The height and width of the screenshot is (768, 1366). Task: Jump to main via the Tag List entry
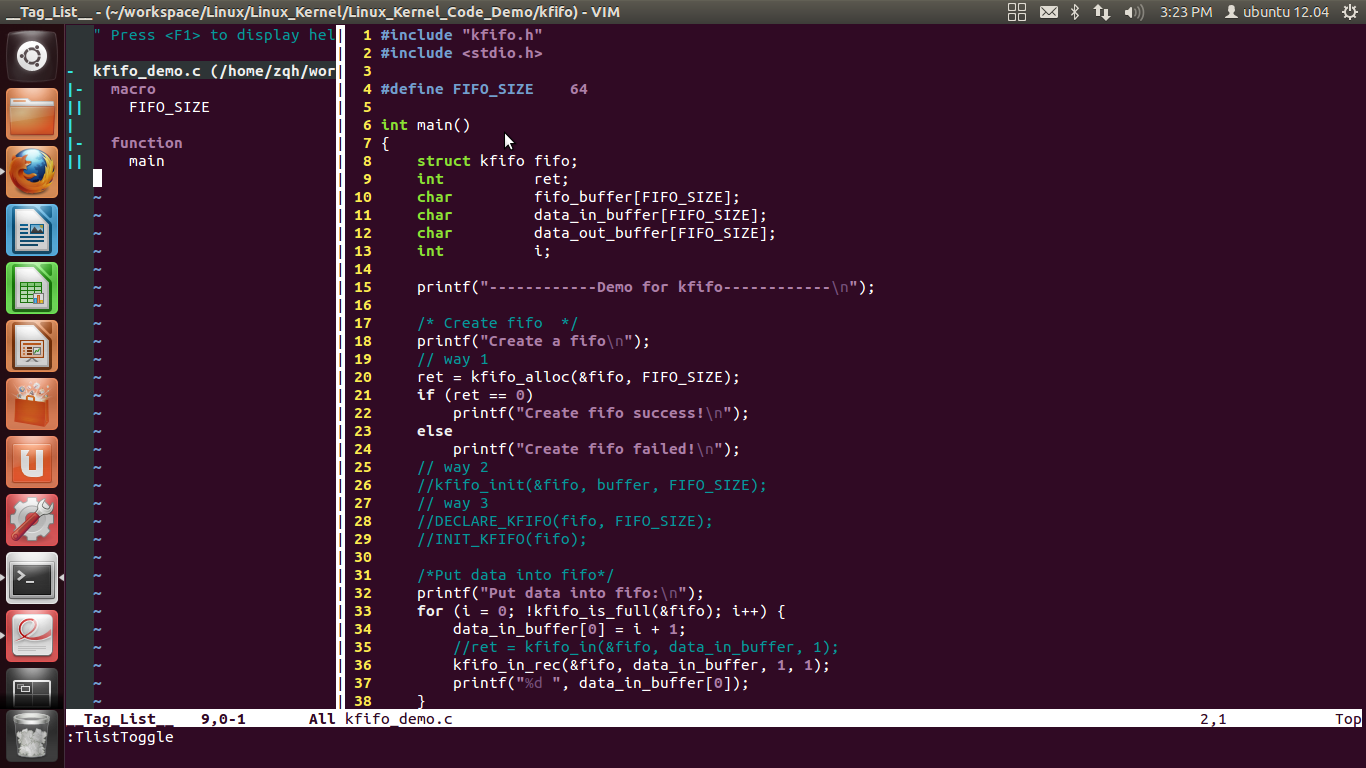click(146, 161)
